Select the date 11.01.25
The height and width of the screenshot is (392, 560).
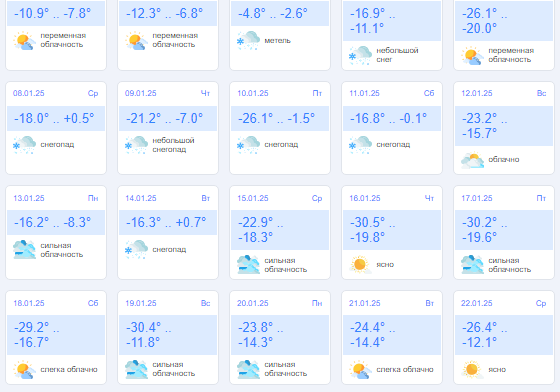coord(365,94)
